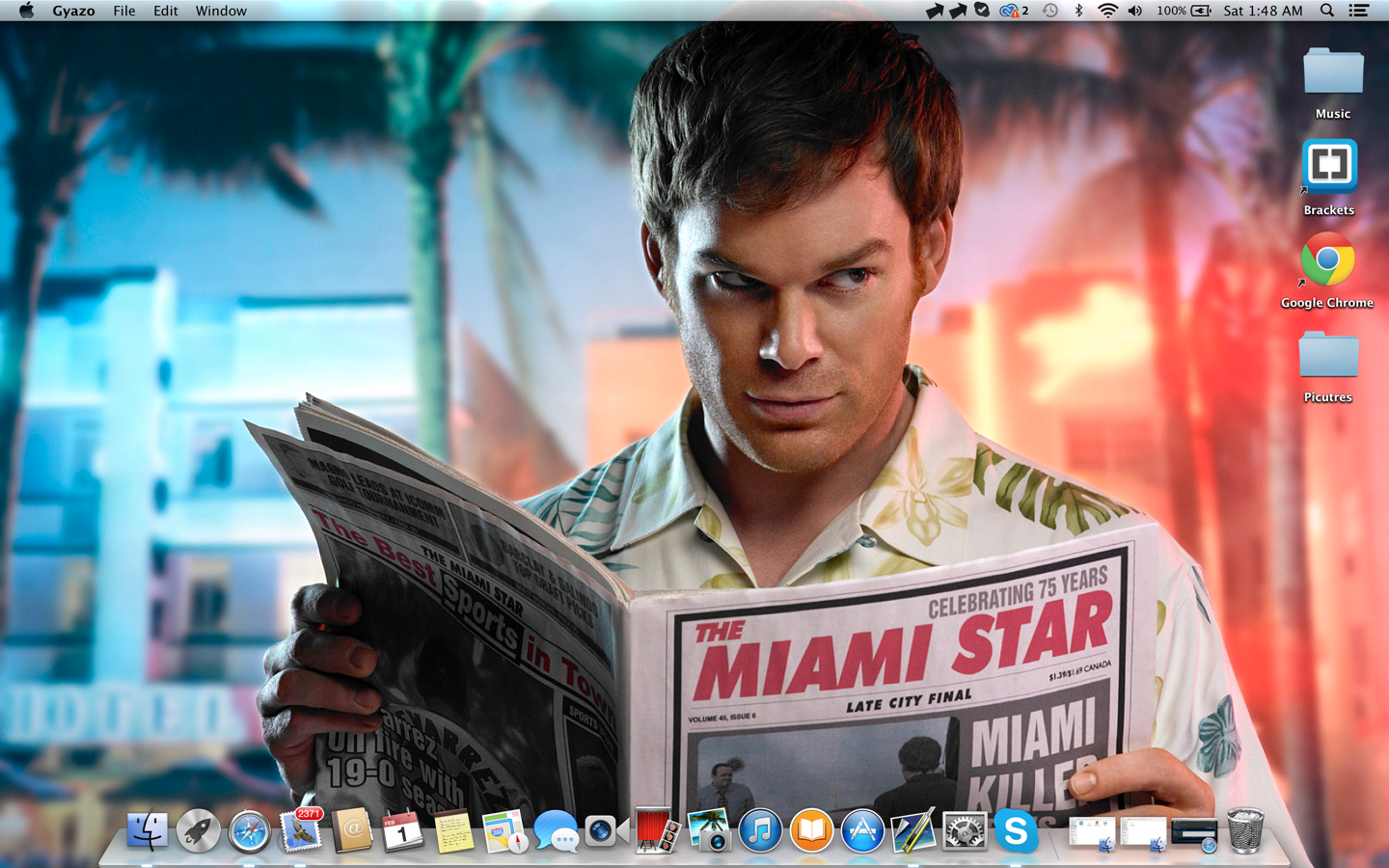
Task: Open iPhoto icon in the dock
Action: click(x=709, y=831)
